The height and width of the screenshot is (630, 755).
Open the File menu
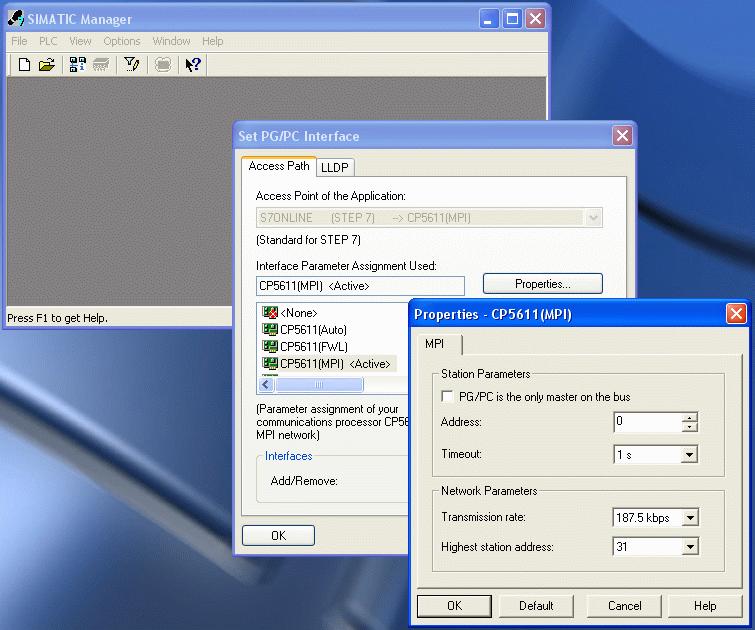pyautogui.click(x=19, y=41)
